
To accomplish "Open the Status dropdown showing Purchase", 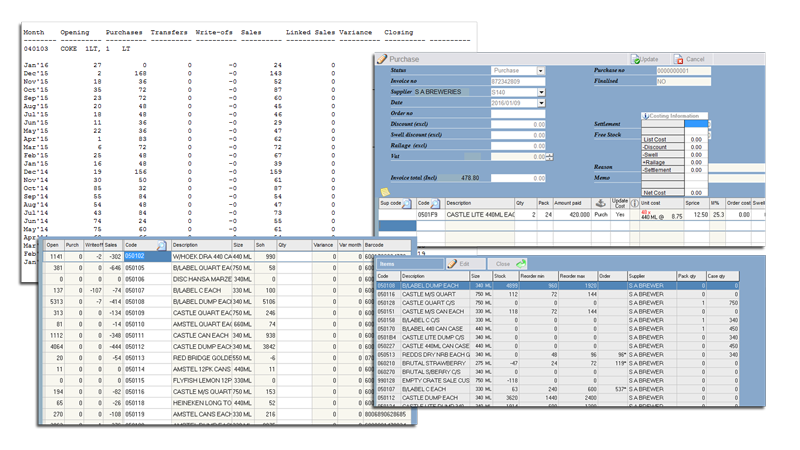I will point(540,70).
